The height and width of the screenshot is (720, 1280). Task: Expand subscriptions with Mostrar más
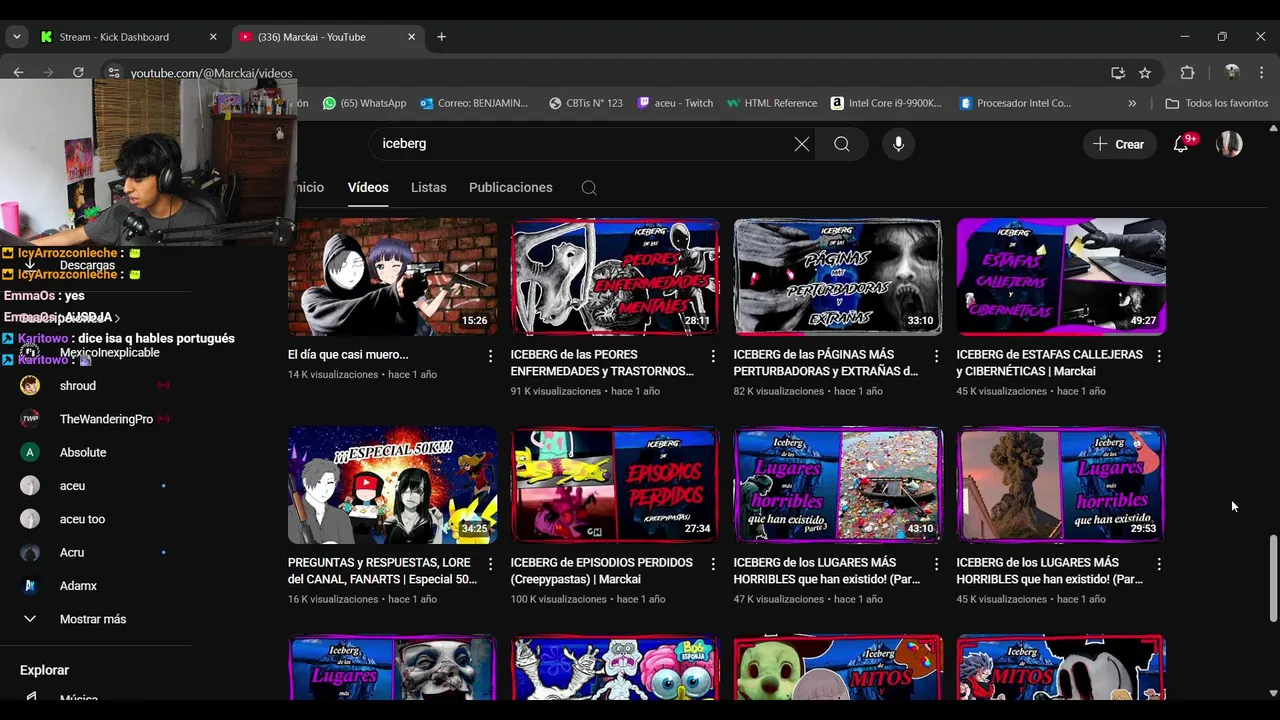click(95, 619)
